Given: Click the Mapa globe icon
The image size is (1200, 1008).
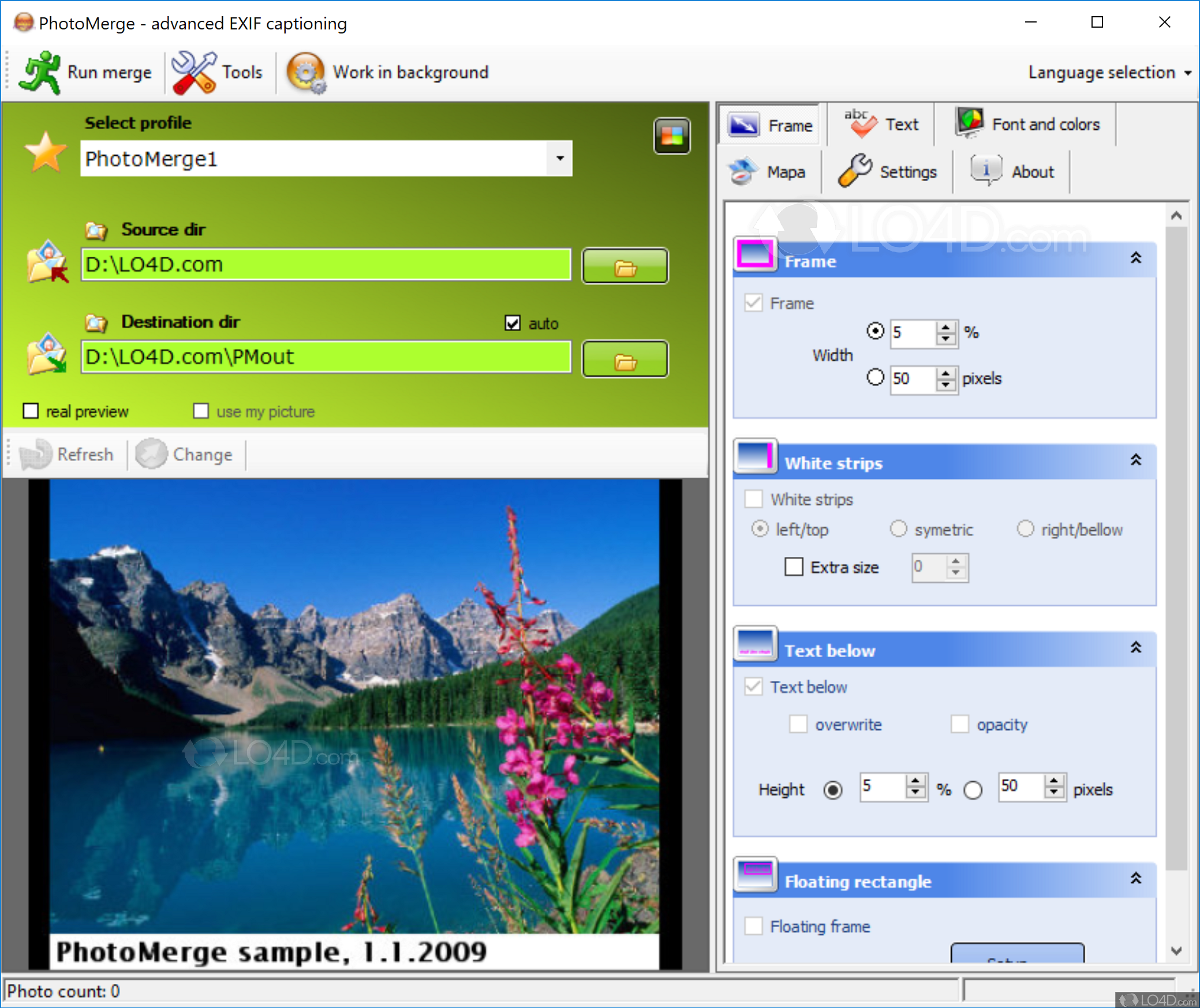Looking at the screenshot, I should tap(743, 171).
